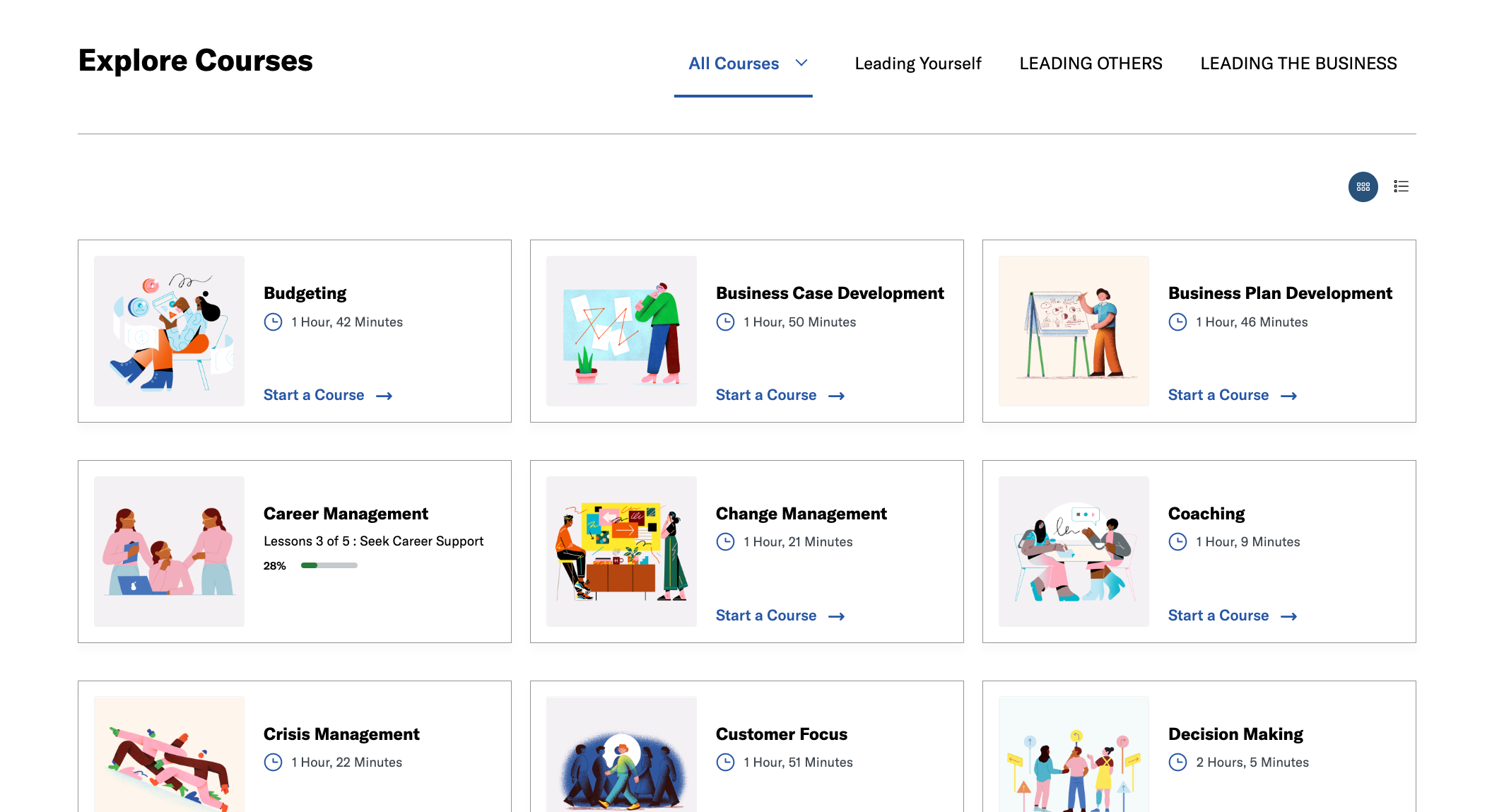
Task: Select the All Courses tab
Action: point(734,64)
